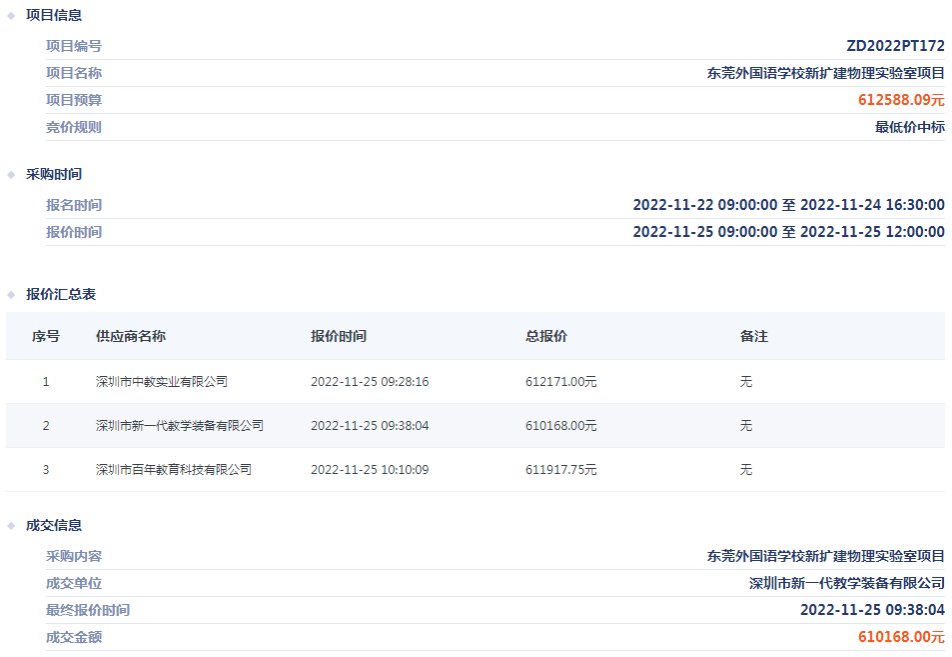
Task: Click supplier 深圳市新一代教学装备有限公司 in table
Action: point(180,426)
